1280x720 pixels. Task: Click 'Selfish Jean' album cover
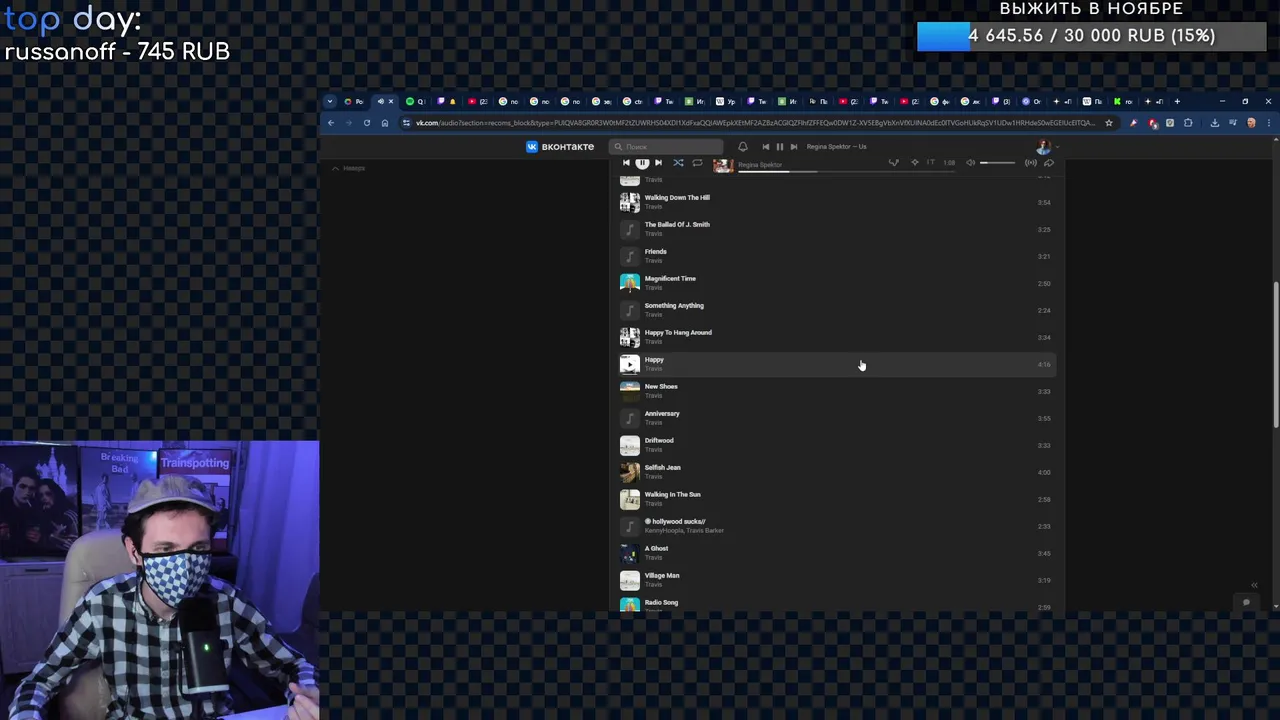point(630,472)
